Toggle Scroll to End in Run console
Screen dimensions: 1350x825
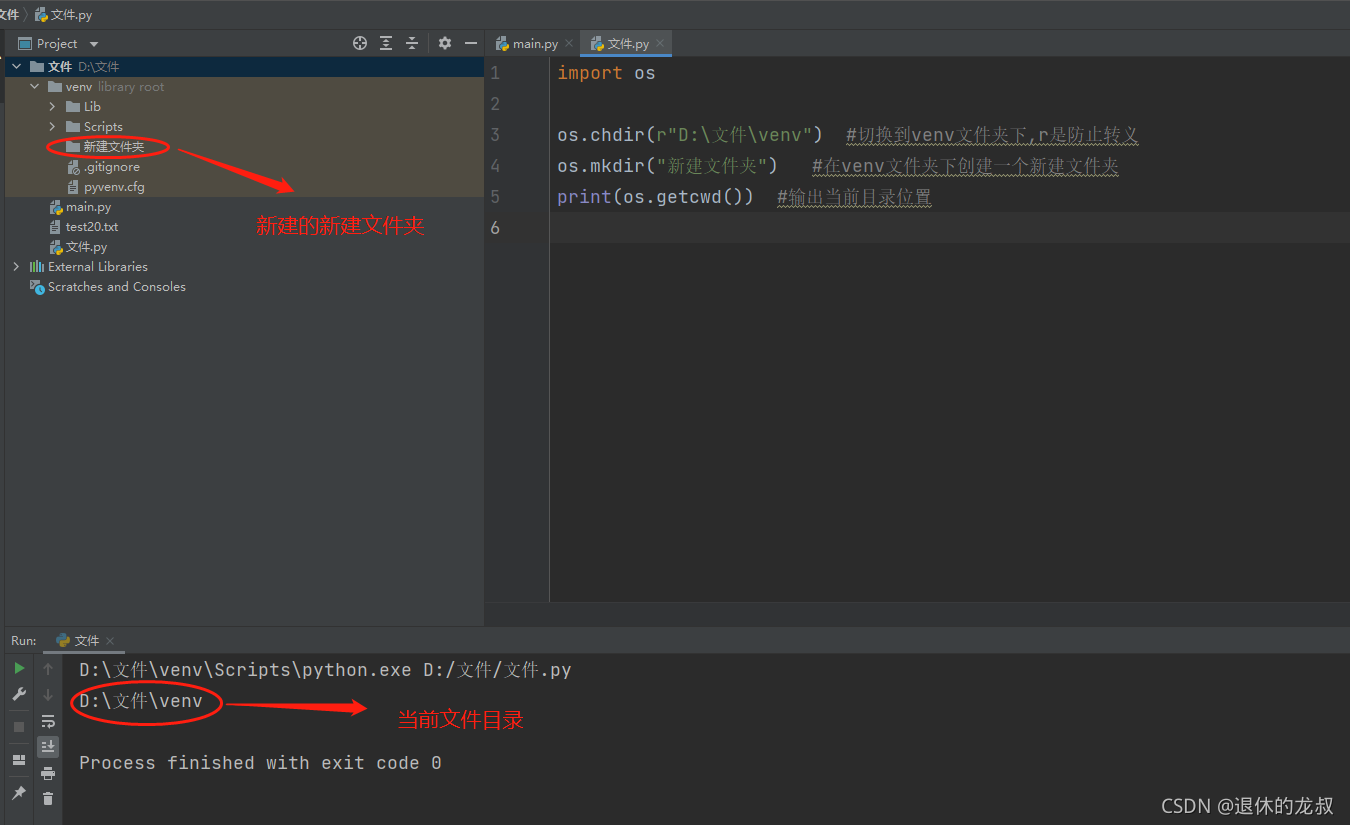pyautogui.click(x=48, y=746)
